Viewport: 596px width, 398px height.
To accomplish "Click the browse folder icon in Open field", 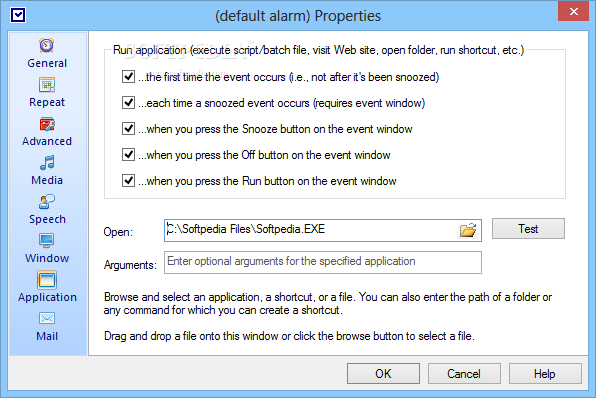I will click(x=468, y=230).
